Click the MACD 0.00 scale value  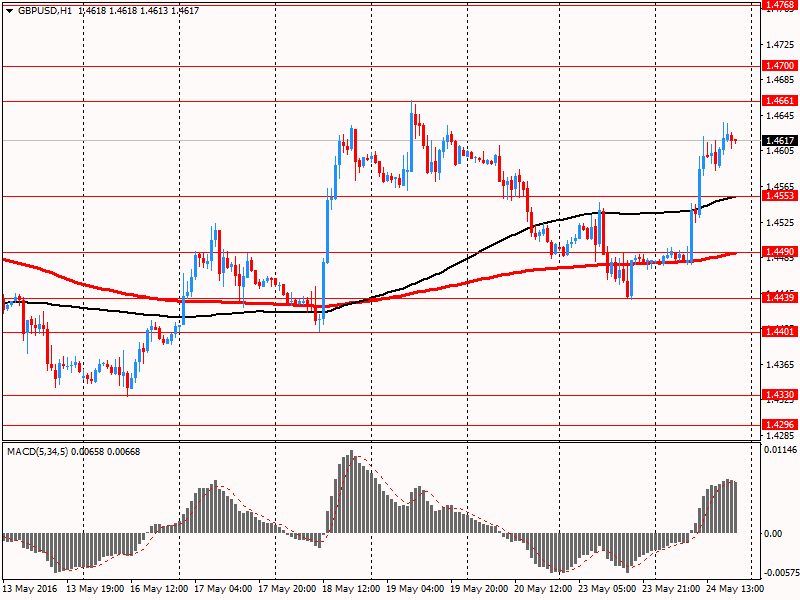(x=773, y=534)
